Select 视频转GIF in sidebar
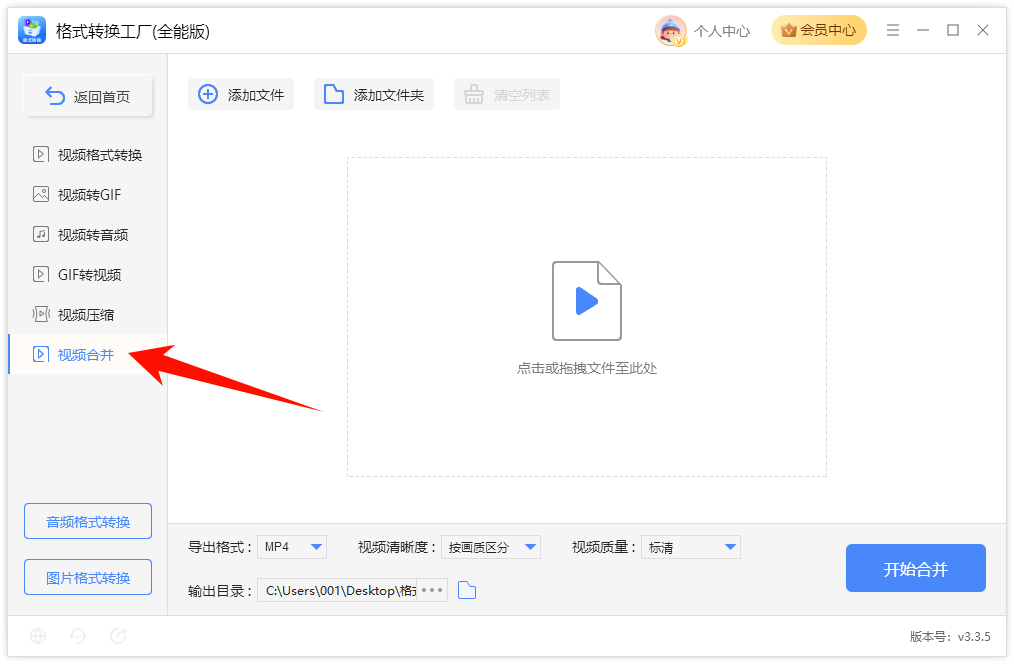This screenshot has height=664, width=1014. [87, 195]
